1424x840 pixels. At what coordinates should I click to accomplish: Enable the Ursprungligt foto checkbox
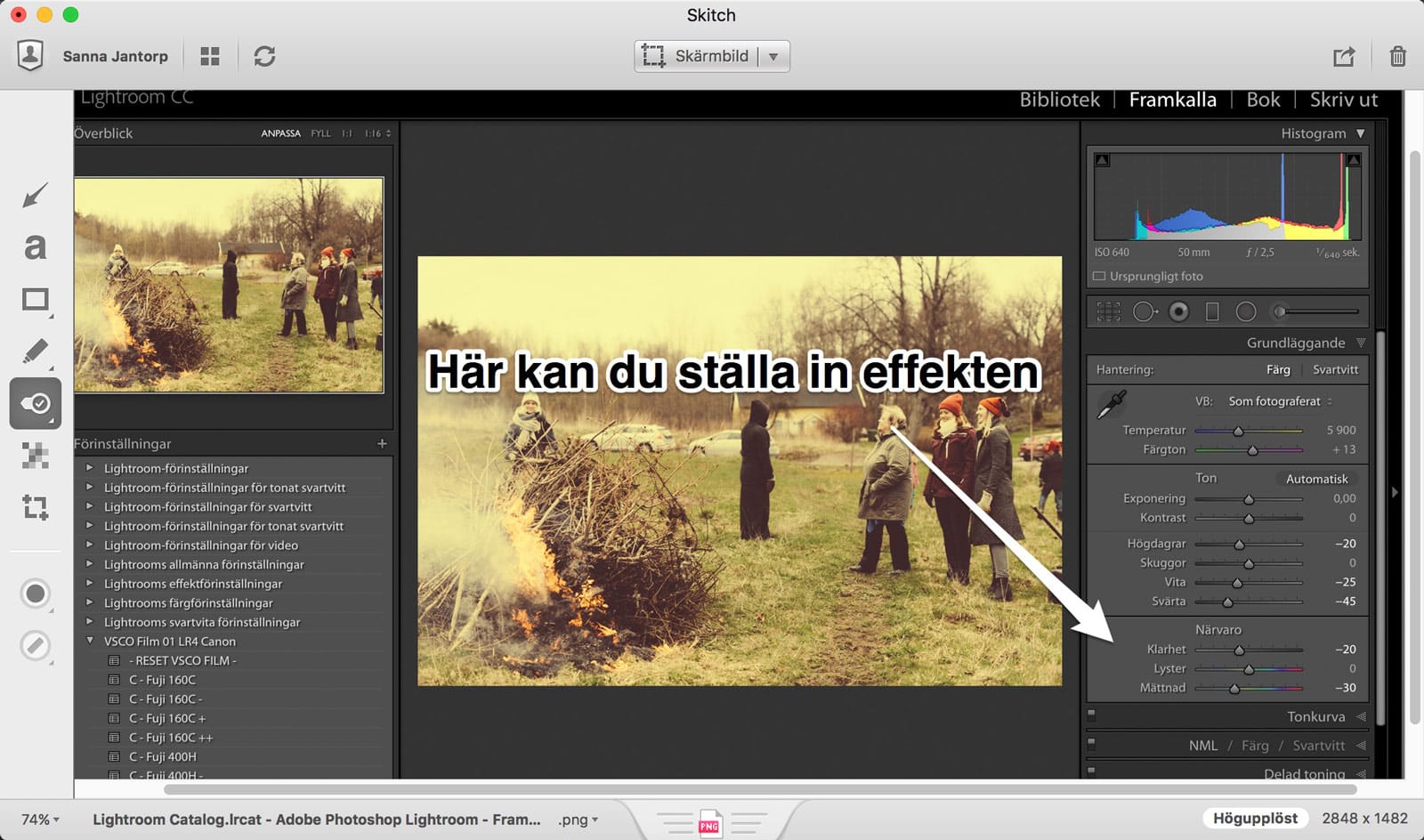(x=1097, y=277)
